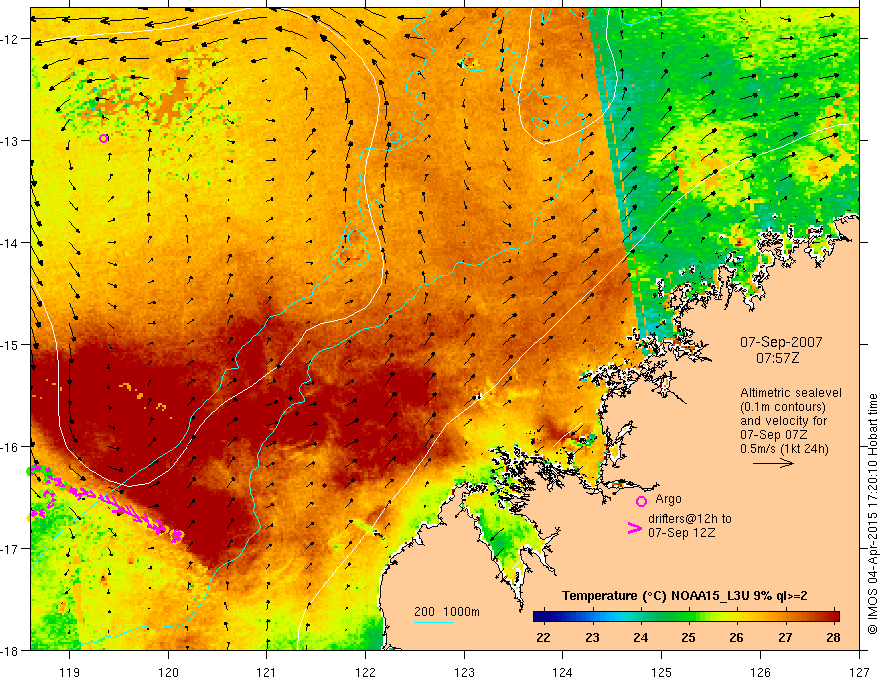Click the magenta Argo float circle near 13°S
Screen dimensions: 880x680
coord(103,138)
